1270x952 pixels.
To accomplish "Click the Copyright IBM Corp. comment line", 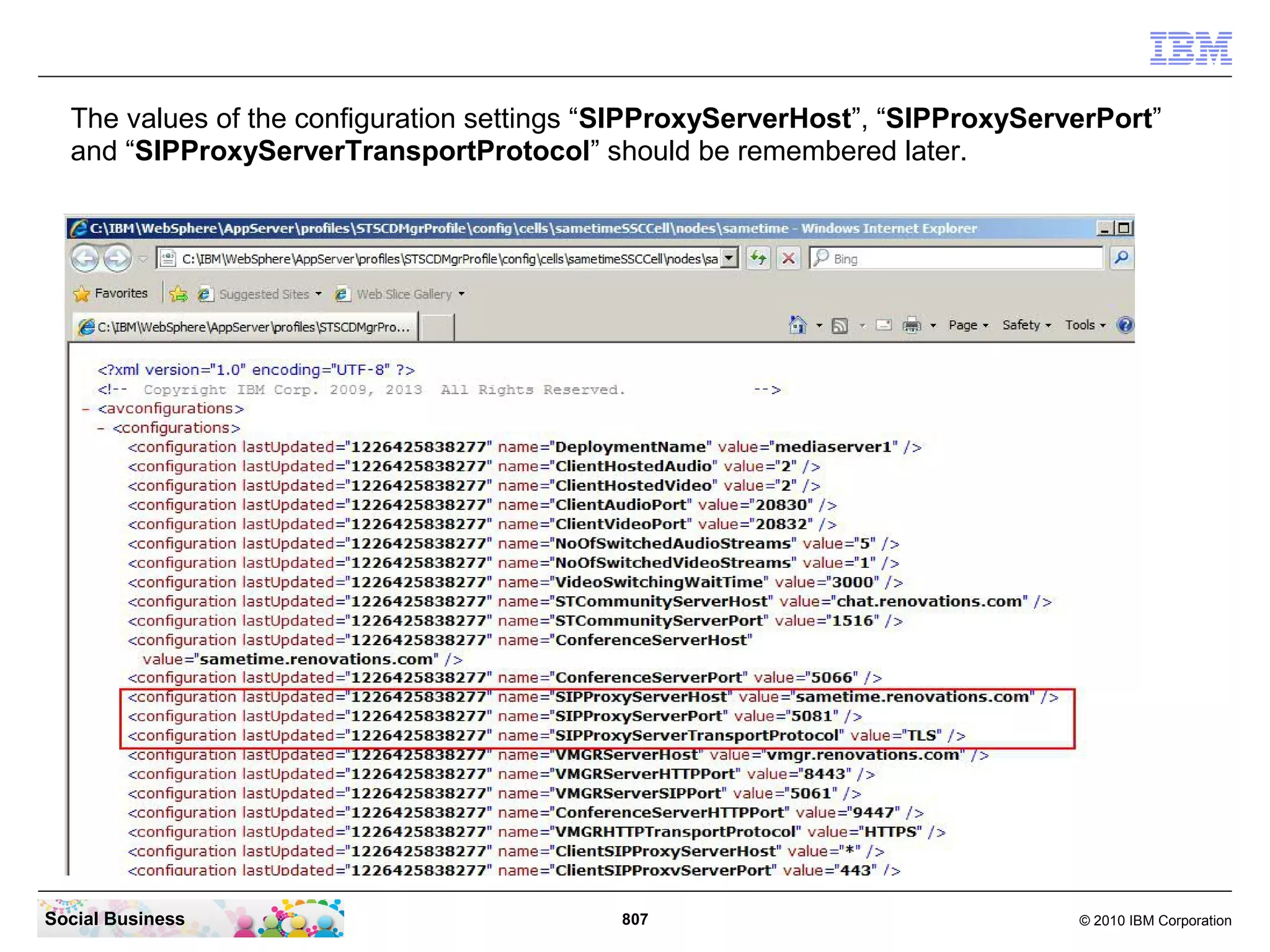I will [439, 390].
